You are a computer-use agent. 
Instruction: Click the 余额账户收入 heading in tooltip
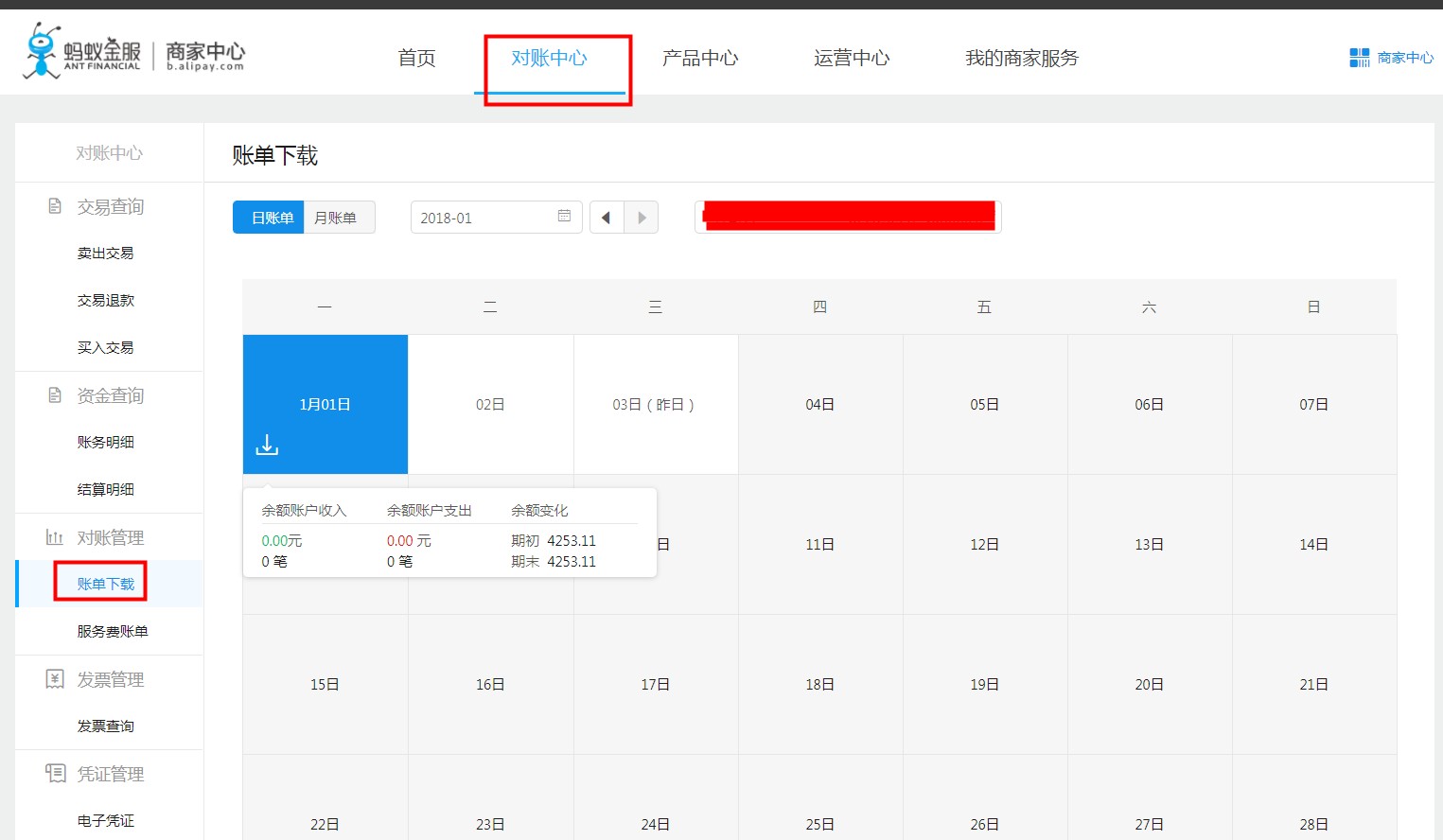[x=304, y=511]
